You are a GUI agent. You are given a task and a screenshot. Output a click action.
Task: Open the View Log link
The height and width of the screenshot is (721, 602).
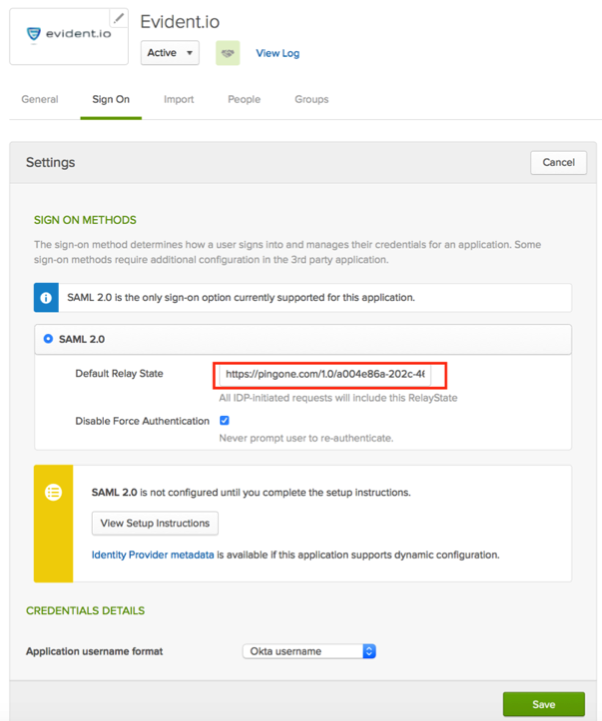[277, 53]
